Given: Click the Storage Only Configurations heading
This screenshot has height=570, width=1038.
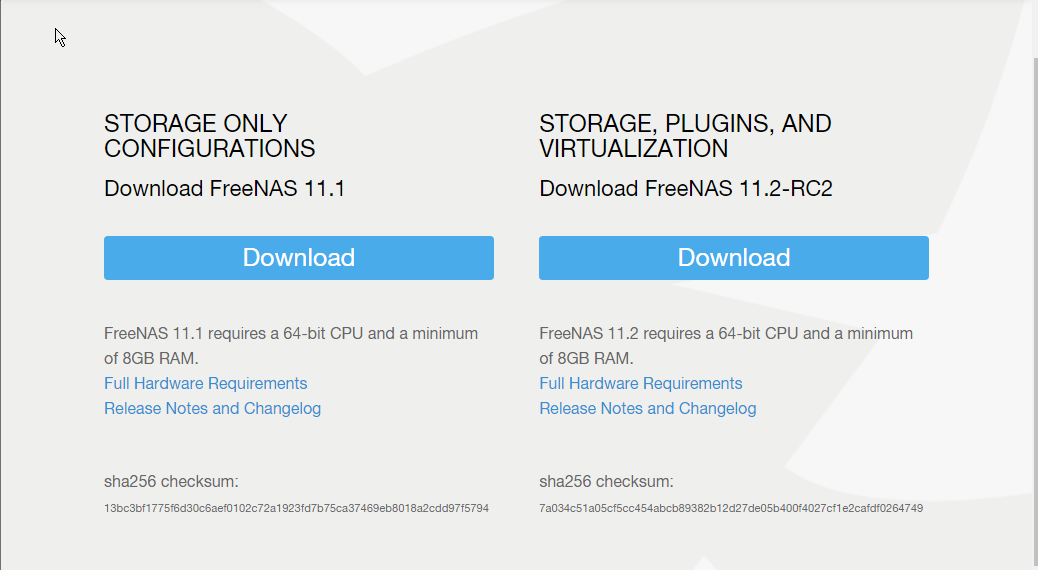Looking at the screenshot, I should click(209, 137).
